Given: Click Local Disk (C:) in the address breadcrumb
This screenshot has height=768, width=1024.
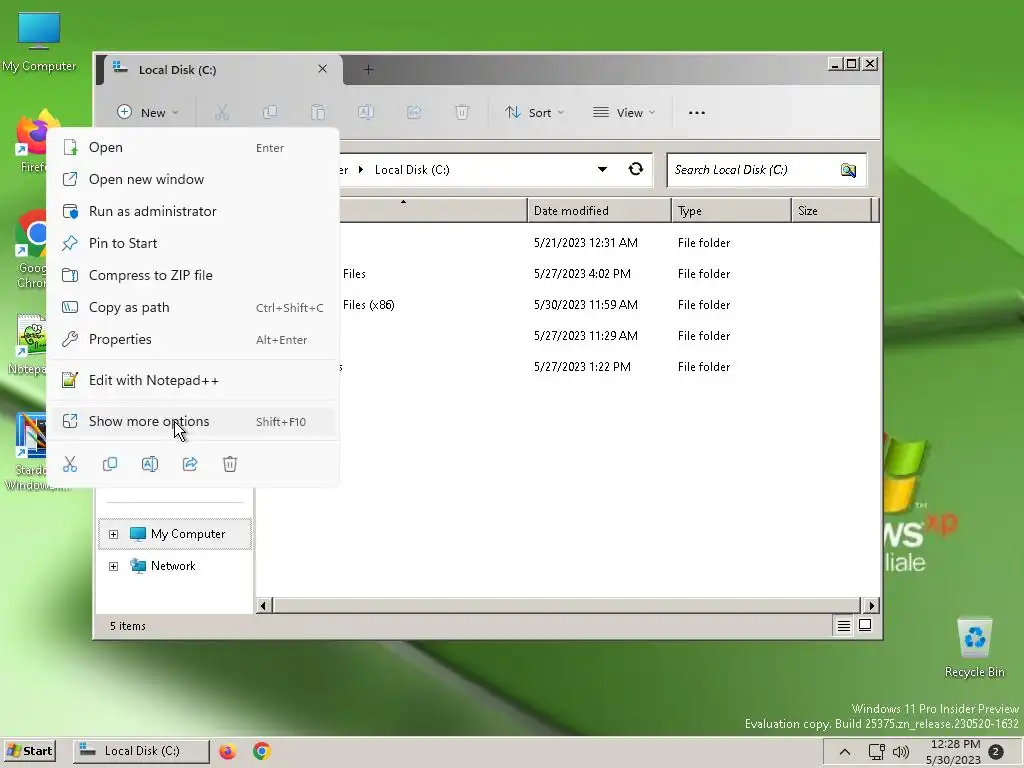Looking at the screenshot, I should 412,170.
